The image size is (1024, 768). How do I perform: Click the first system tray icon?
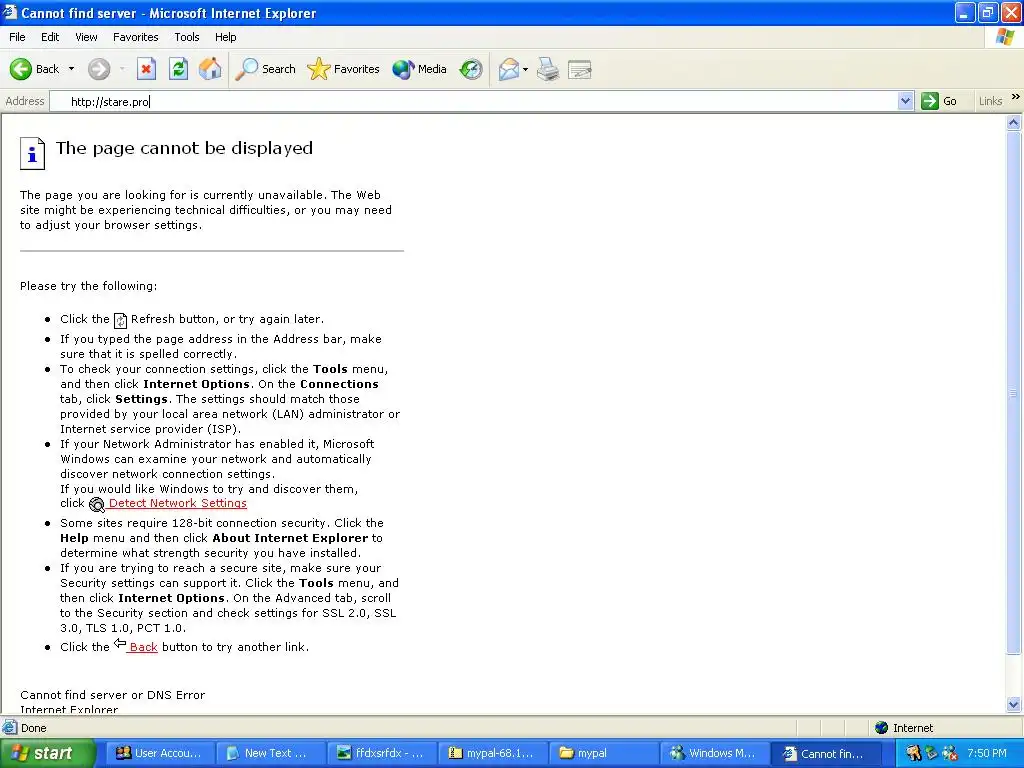pos(913,753)
